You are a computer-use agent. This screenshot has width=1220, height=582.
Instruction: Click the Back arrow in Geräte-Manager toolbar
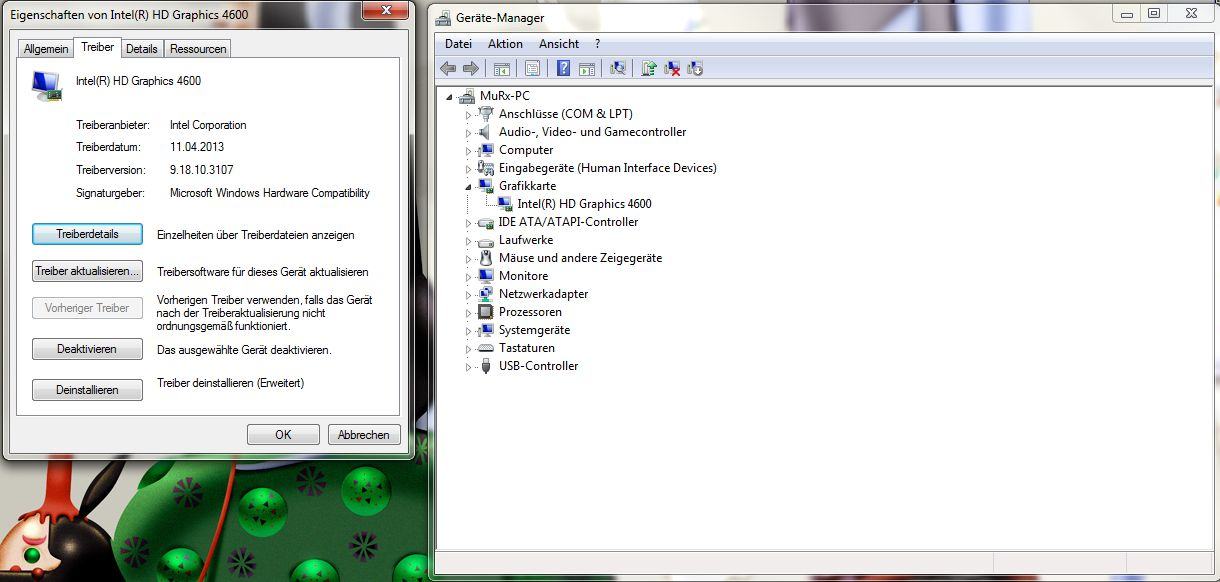[x=448, y=68]
